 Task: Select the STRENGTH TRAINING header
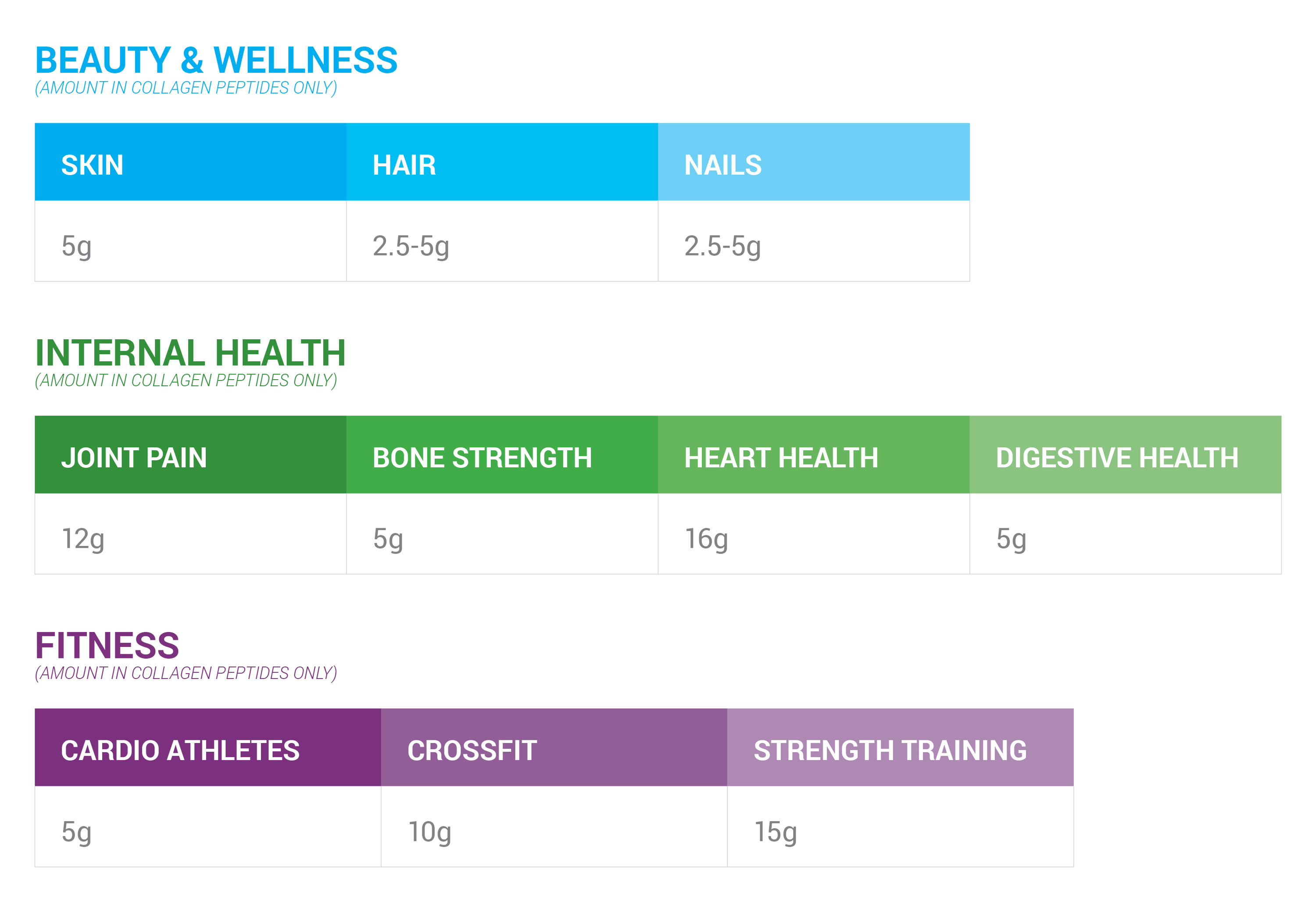pos(900,747)
